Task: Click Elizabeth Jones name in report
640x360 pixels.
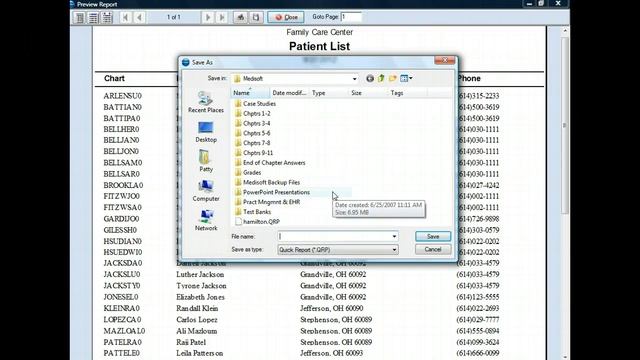Action: [x=200, y=297]
